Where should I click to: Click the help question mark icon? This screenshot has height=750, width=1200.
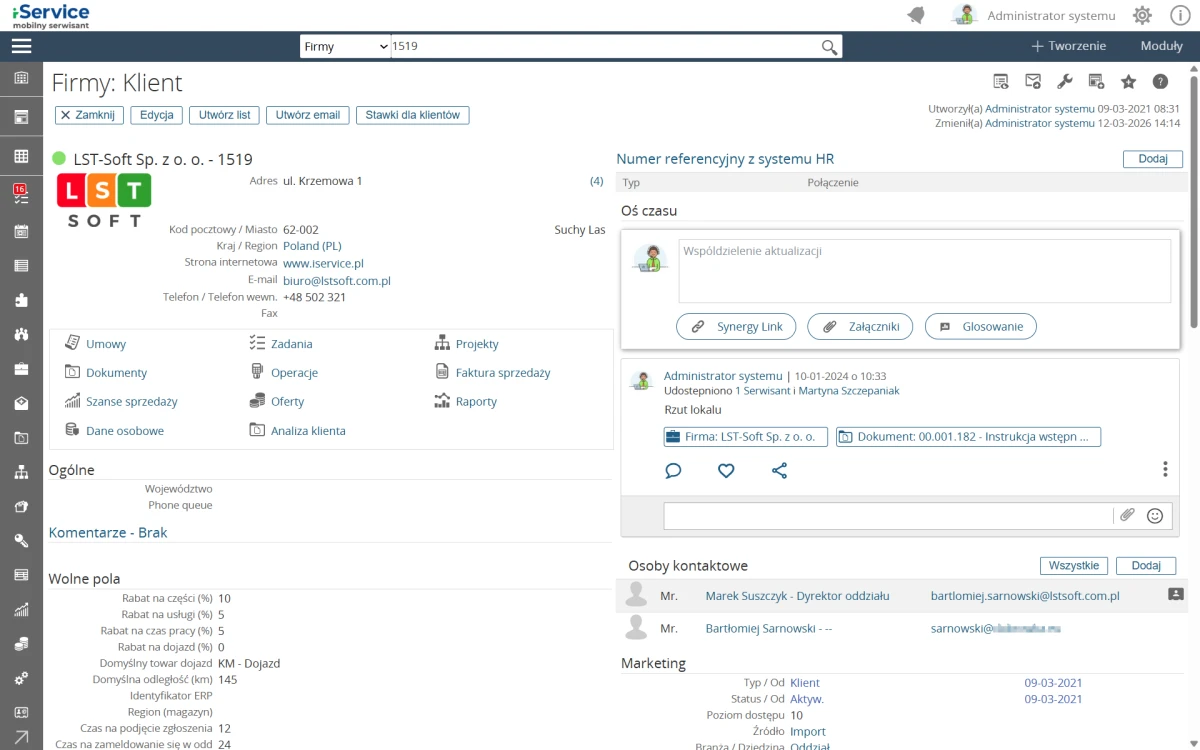(1160, 82)
